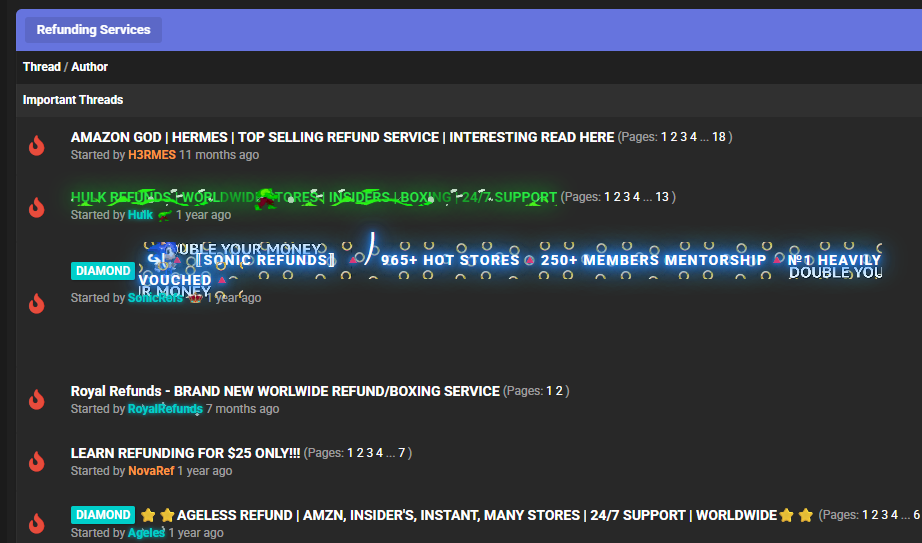Go to page 1 of the AGELESS REFUND thread
Screen dimensions: 922x543
pos(865,515)
